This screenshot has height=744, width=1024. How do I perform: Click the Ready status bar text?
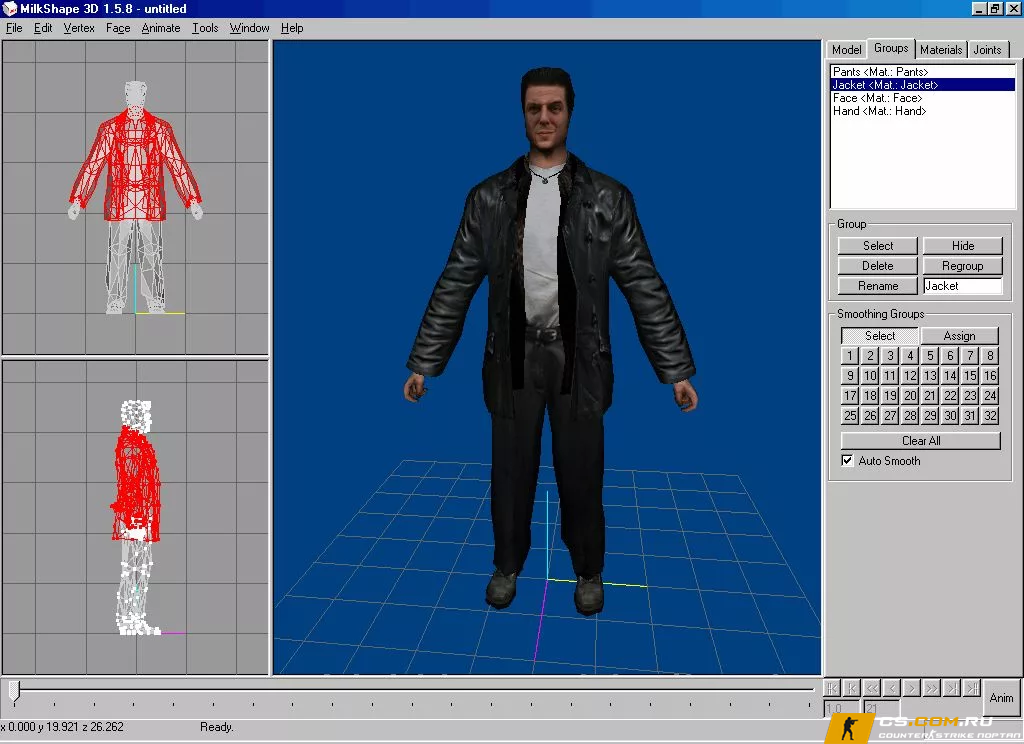[217, 727]
